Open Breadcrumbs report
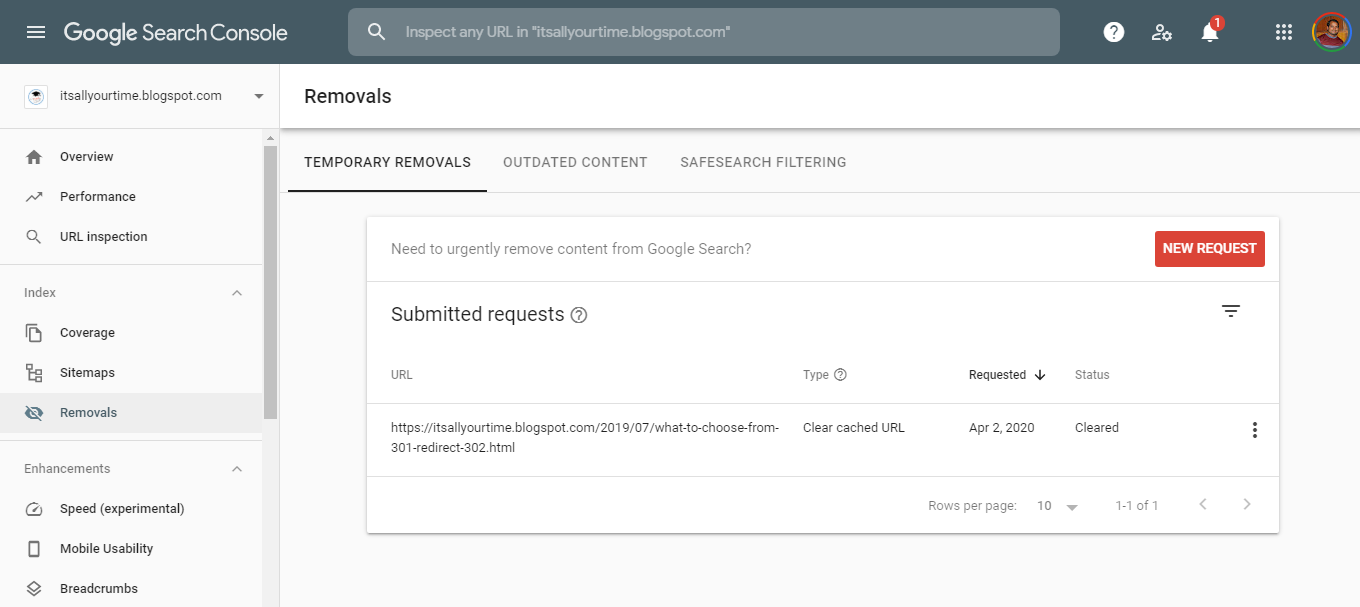Viewport: 1360px width, 607px height. (x=131, y=589)
